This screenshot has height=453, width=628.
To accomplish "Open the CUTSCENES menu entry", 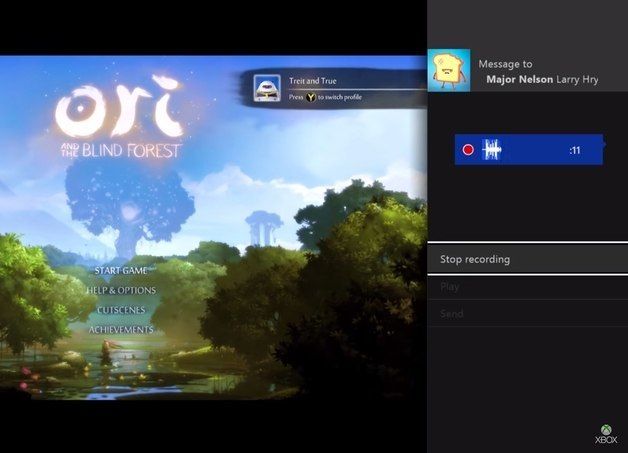I will (x=121, y=310).
